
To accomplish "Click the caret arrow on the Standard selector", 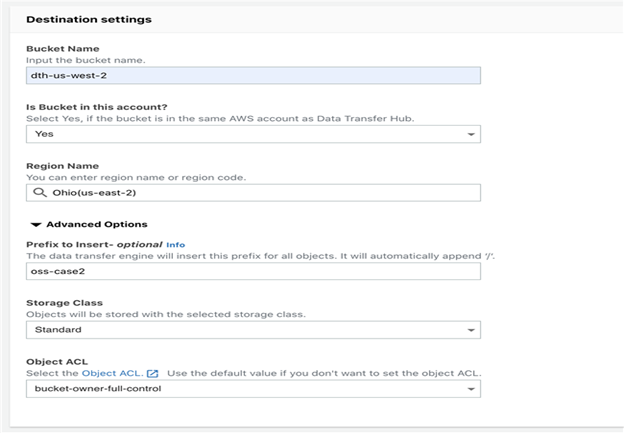I will [x=470, y=329].
